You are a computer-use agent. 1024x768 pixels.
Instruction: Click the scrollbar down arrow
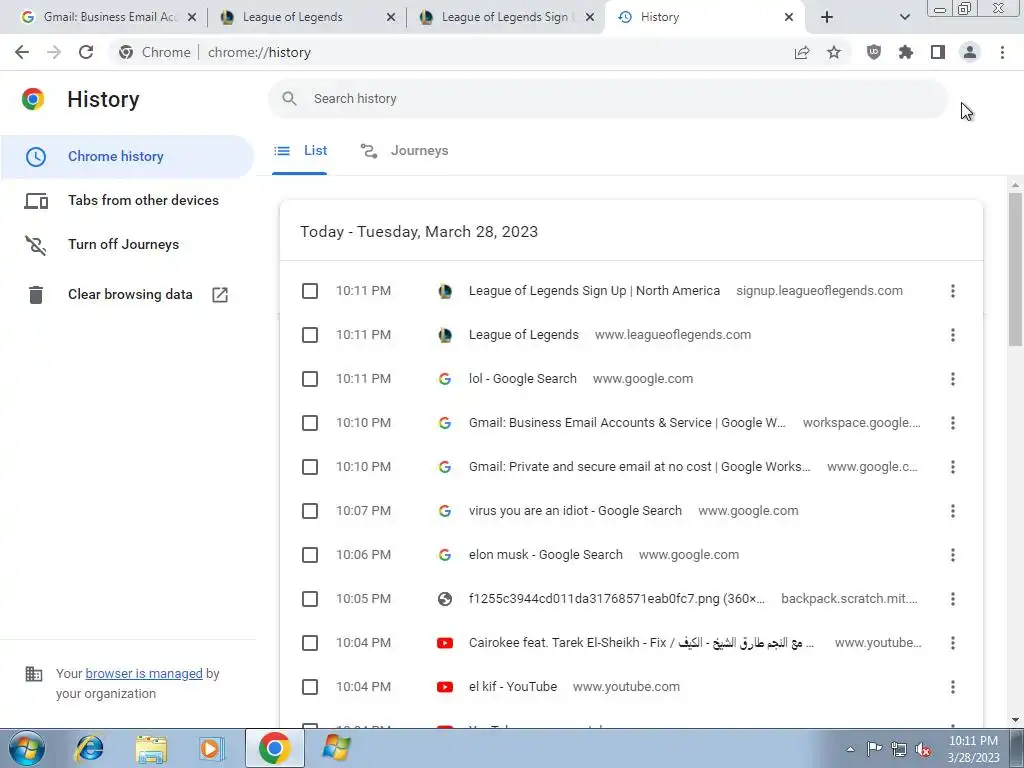1016,720
